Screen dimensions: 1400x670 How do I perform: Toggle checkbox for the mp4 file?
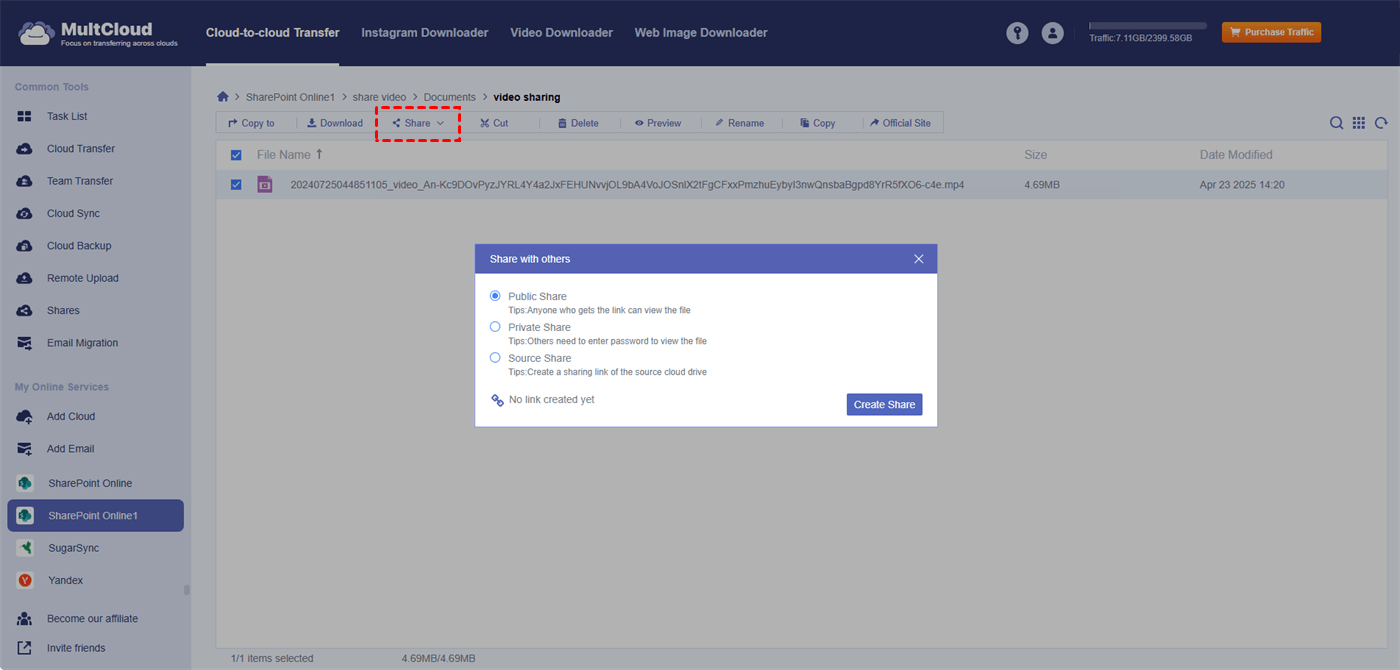[236, 184]
